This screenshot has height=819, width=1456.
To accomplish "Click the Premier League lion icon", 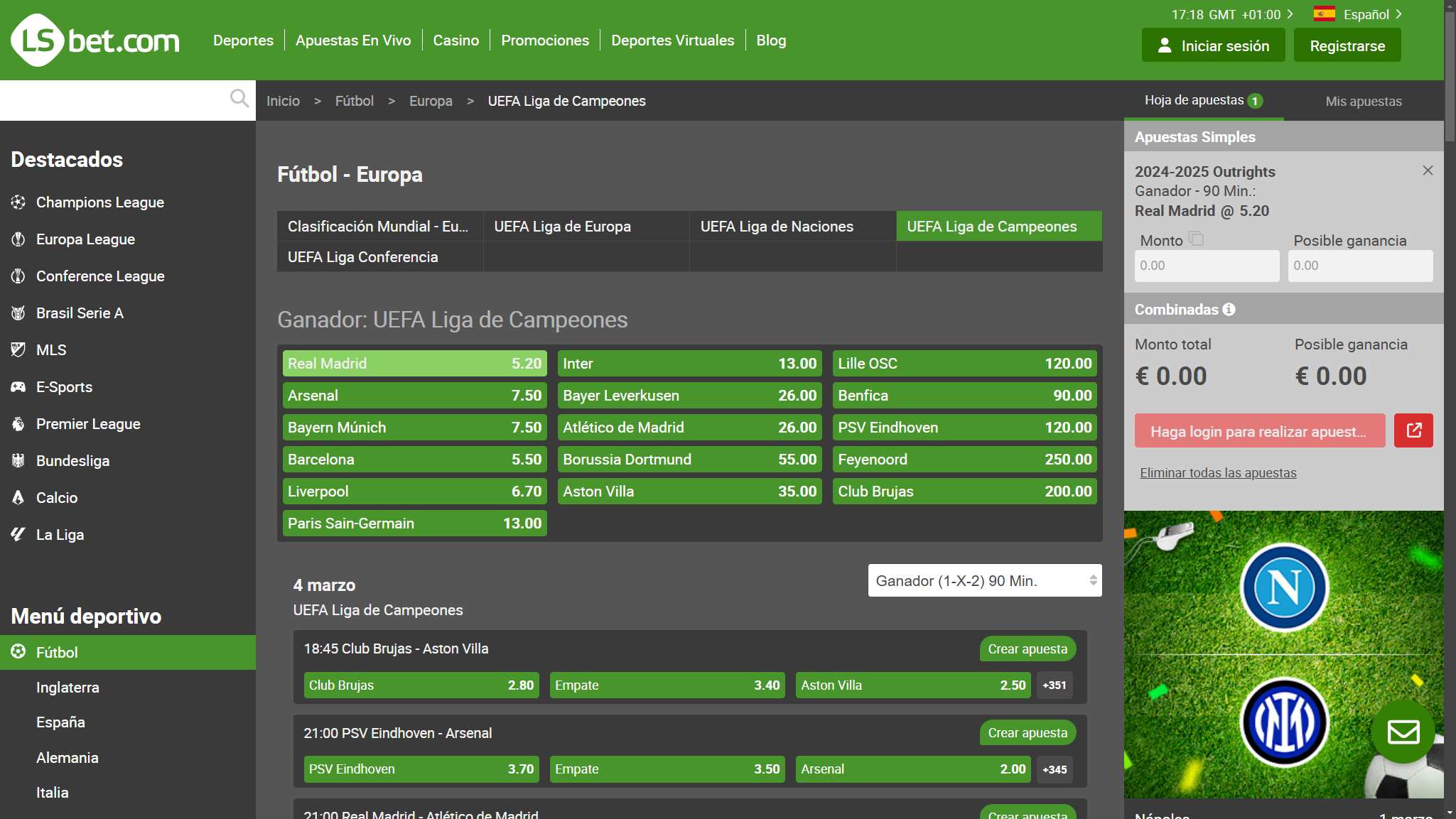I will [x=18, y=424].
